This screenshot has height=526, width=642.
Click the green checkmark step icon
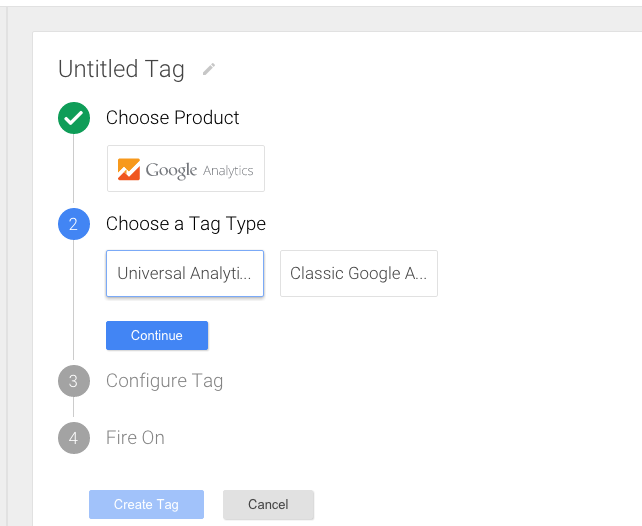click(x=74, y=118)
